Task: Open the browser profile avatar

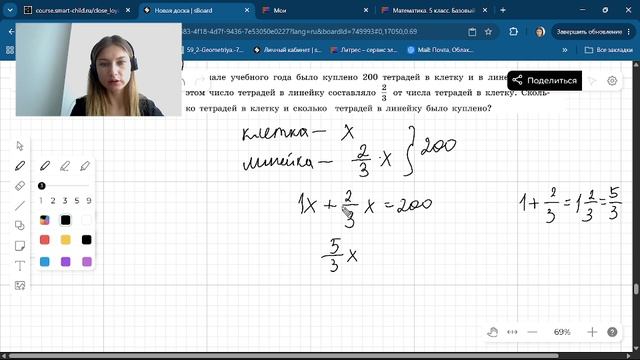Action: (x=540, y=32)
